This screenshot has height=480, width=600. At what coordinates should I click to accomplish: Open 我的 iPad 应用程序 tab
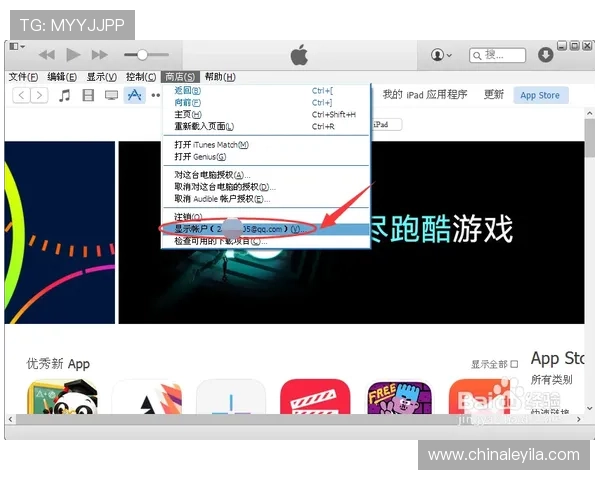tap(425, 95)
